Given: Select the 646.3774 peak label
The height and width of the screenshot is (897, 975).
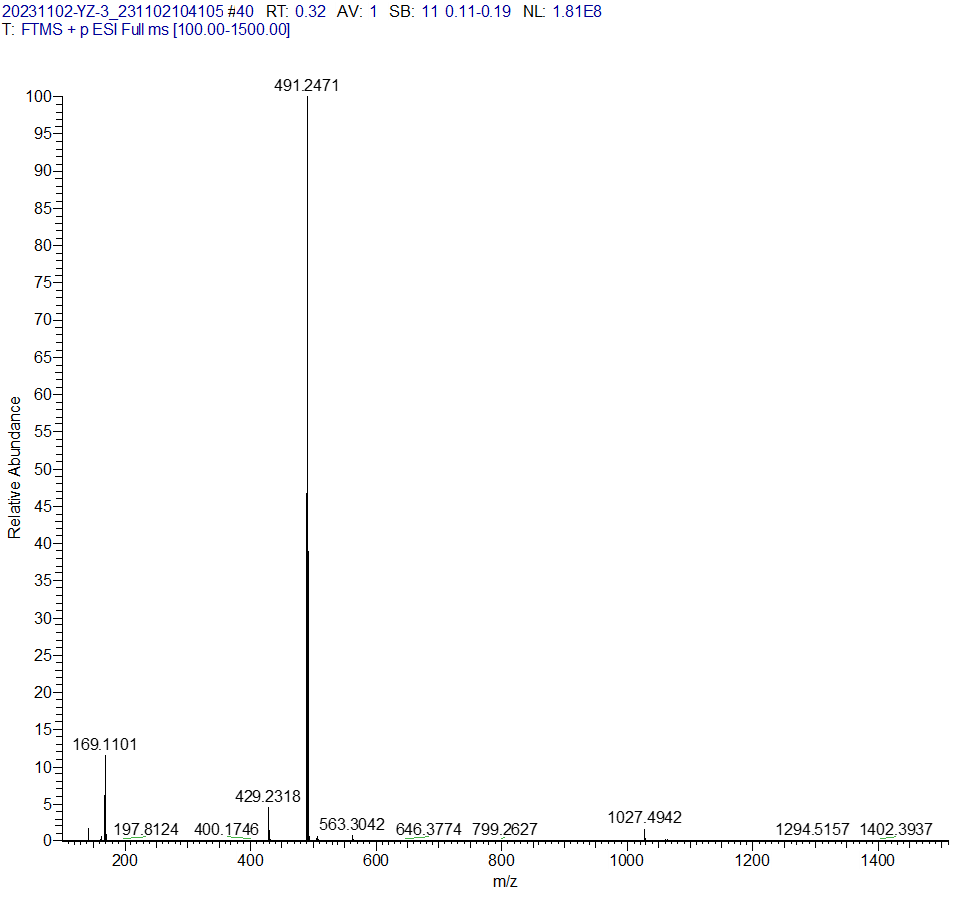Looking at the screenshot, I should pyautogui.click(x=428, y=829).
